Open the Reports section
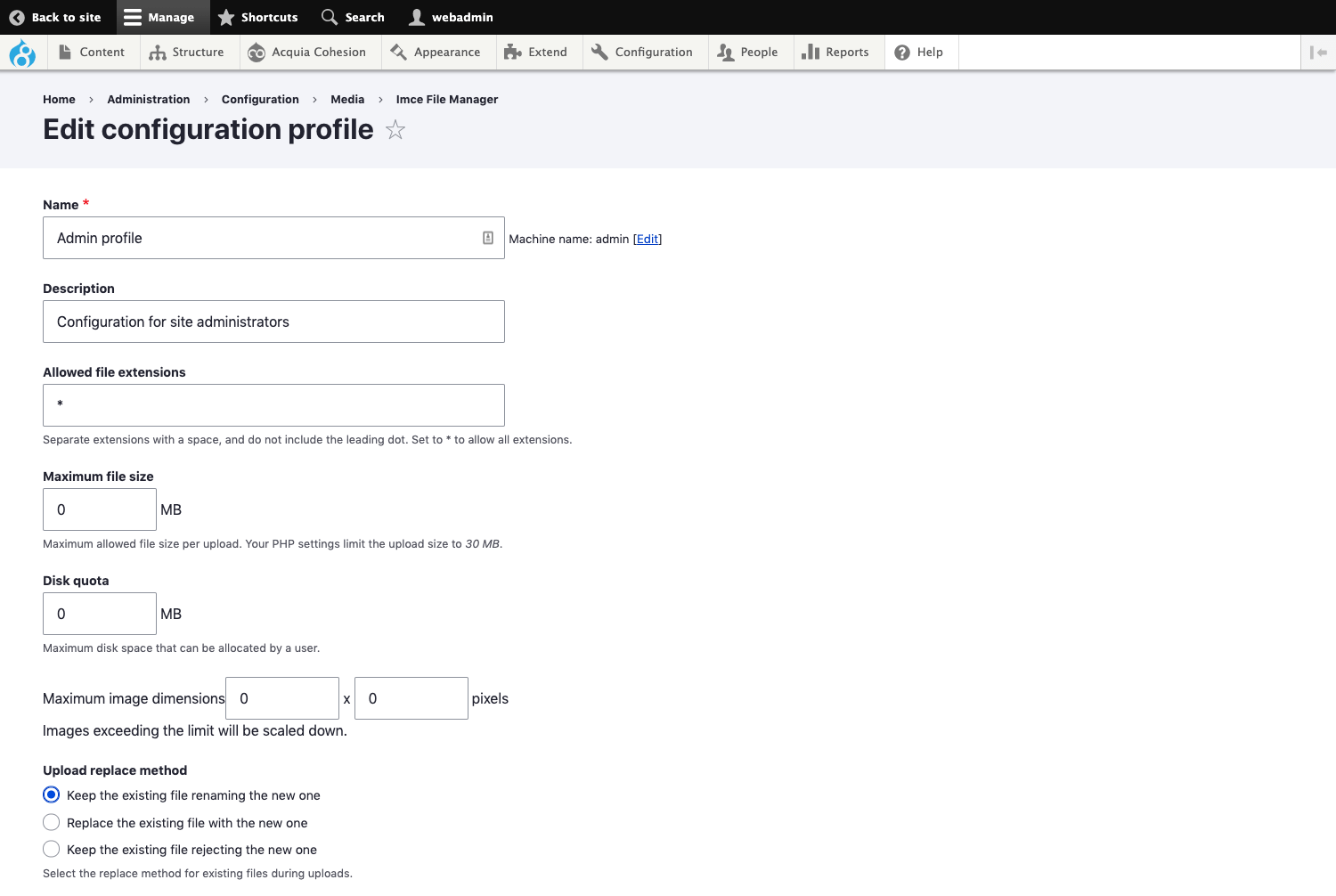The width and height of the screenshot is (1336, 896). [835, 53]
